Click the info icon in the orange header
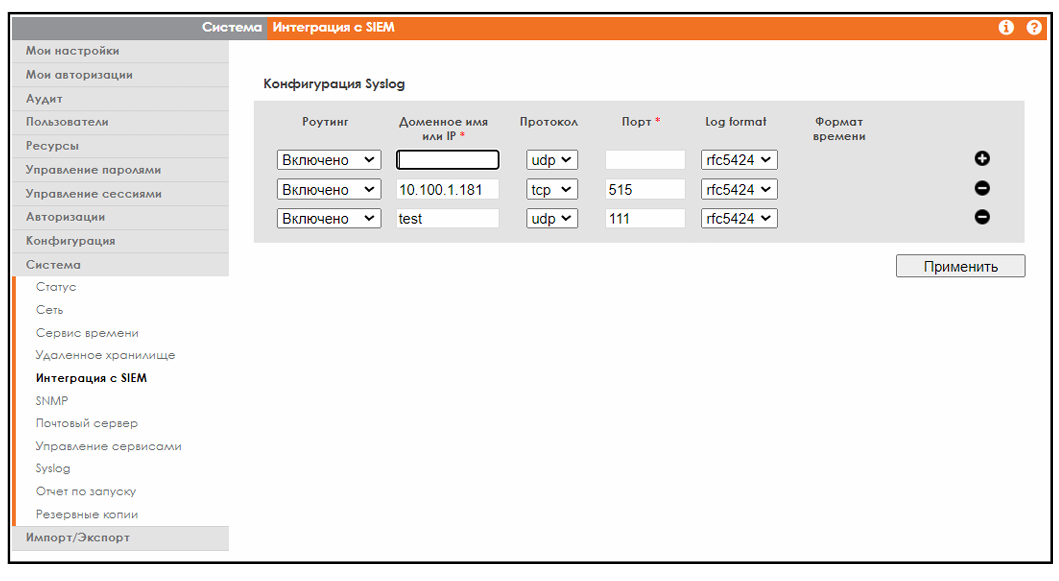The width and height of the screenshot is (1059, 581). 1007,28
